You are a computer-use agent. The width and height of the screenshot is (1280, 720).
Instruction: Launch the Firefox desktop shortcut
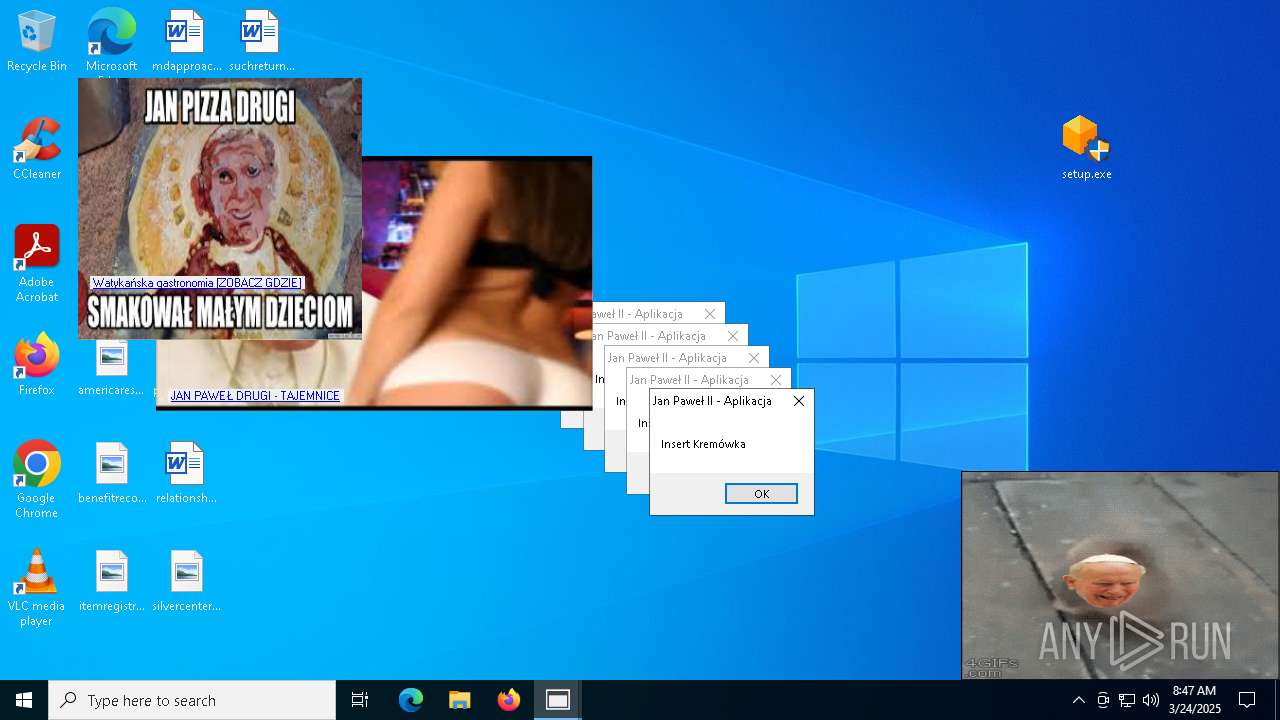(37, 365)
